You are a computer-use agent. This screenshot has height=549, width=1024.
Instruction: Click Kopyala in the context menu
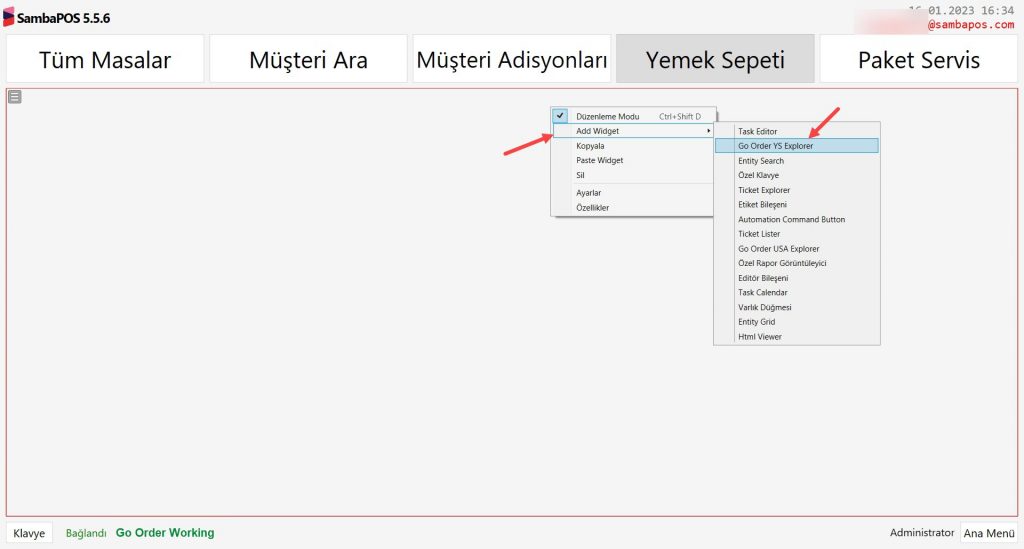point(590,146)
